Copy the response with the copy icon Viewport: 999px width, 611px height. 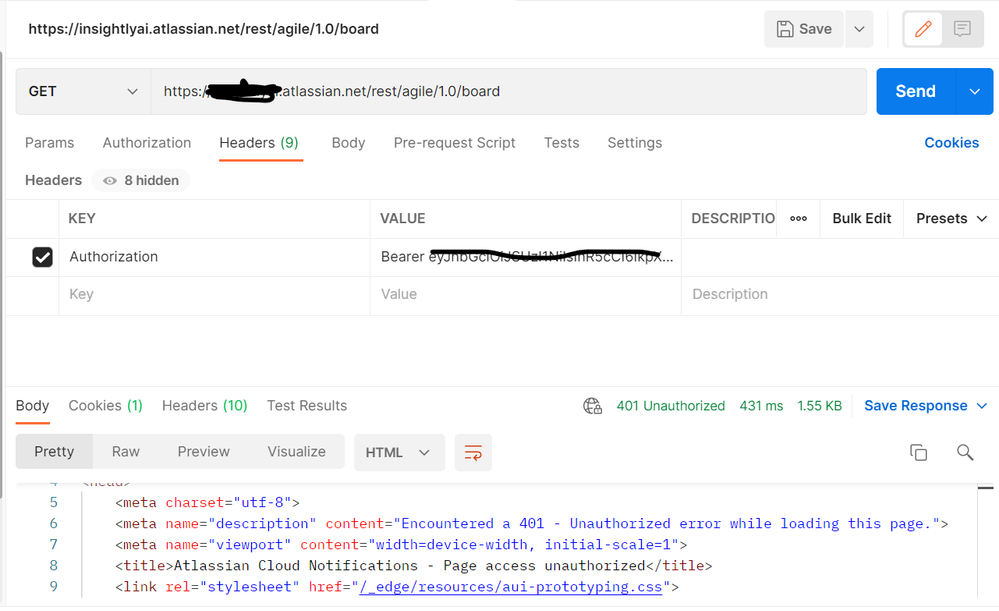(x=918, y=453)
